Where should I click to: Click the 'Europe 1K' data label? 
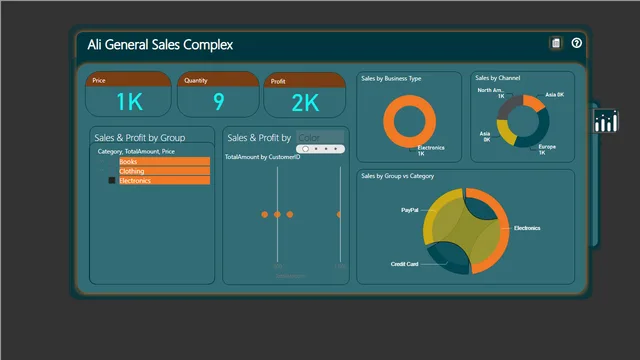(x=547, y=149)
